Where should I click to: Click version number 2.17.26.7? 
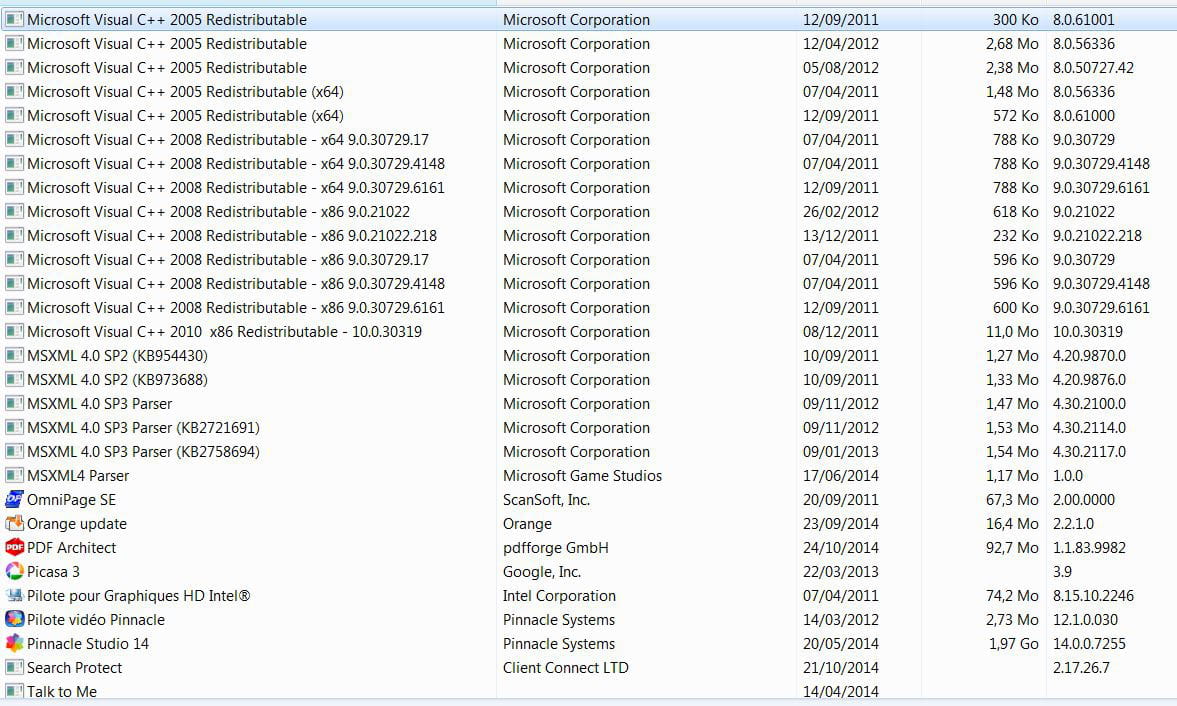click(x=1081, y=668)
